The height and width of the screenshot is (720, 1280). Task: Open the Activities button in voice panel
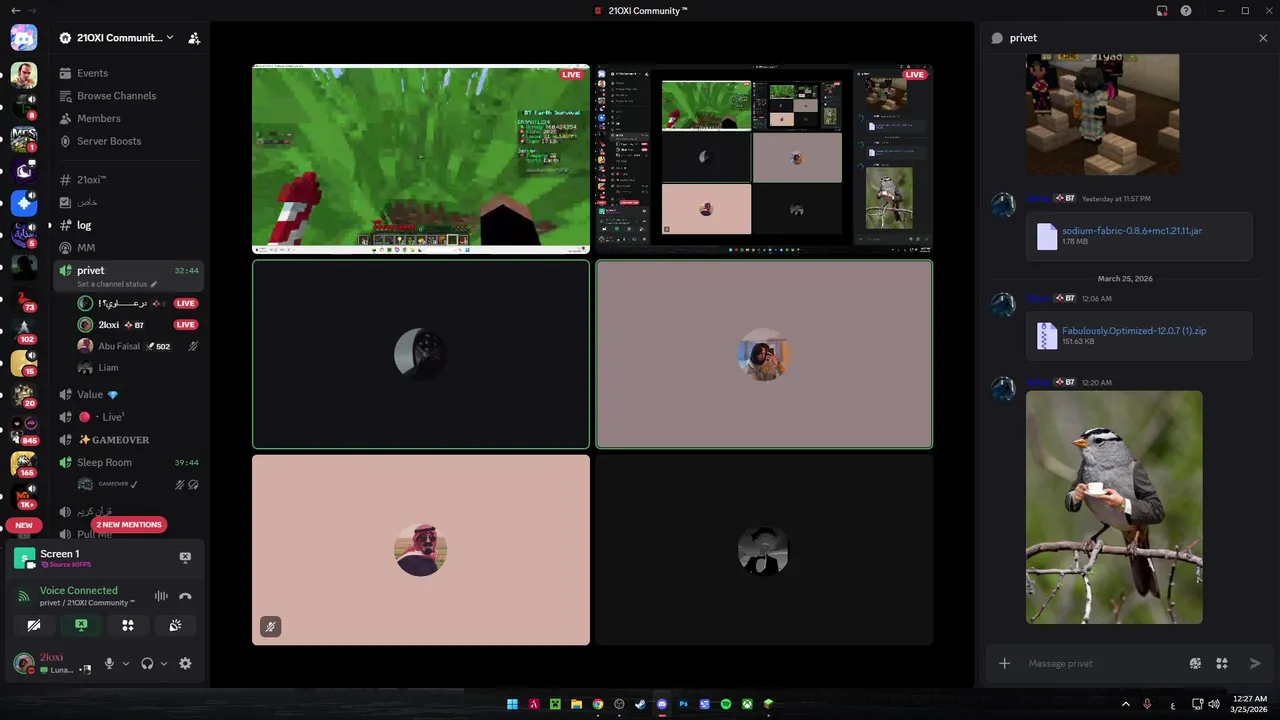click(128, 626)
